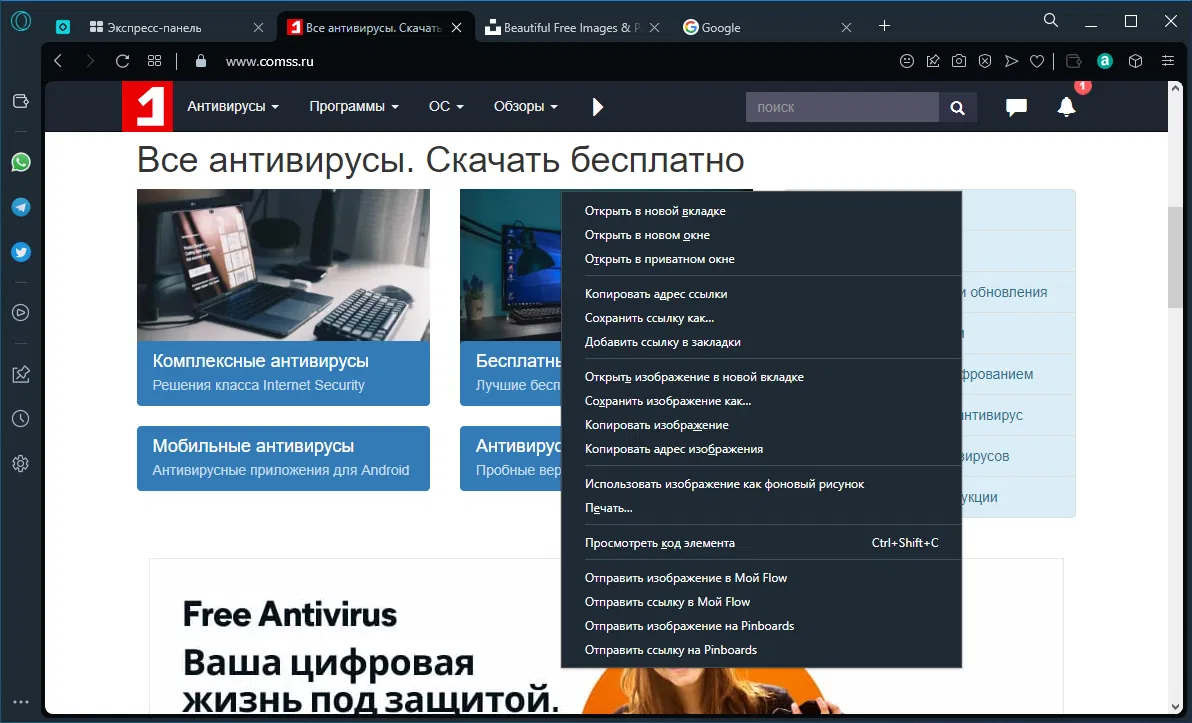Choose 'Открыть в новом окне'
The height and width of the screenshot is (723, 1192).
tap(761, 236)
